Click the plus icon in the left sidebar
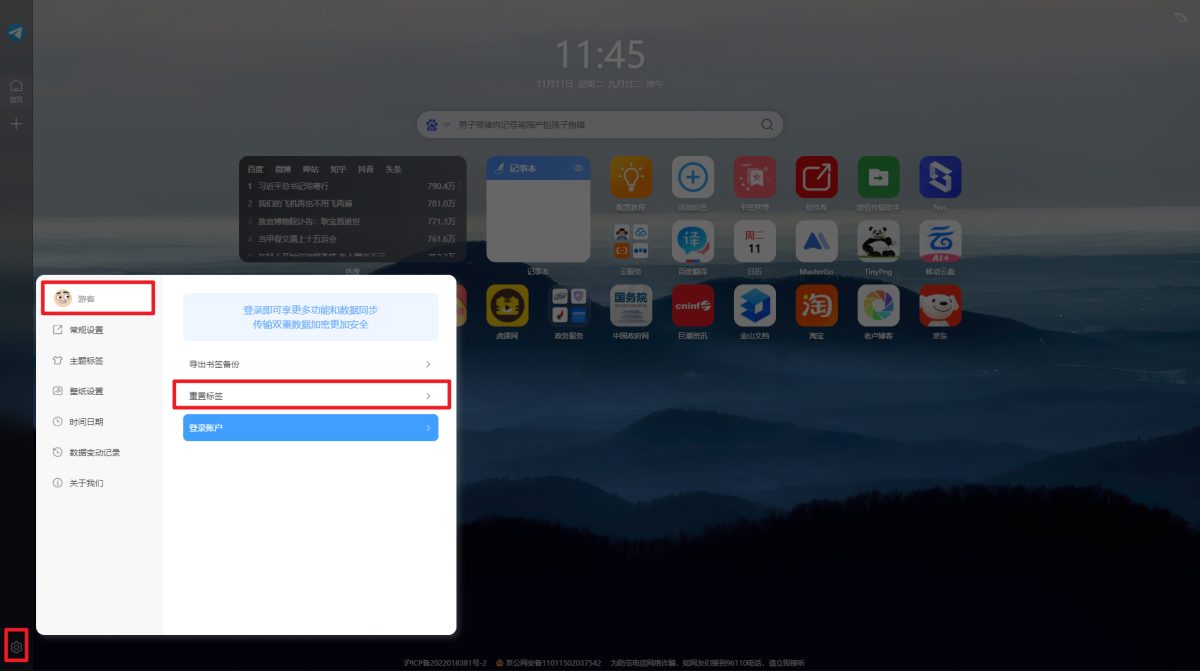 coord(16,124)
